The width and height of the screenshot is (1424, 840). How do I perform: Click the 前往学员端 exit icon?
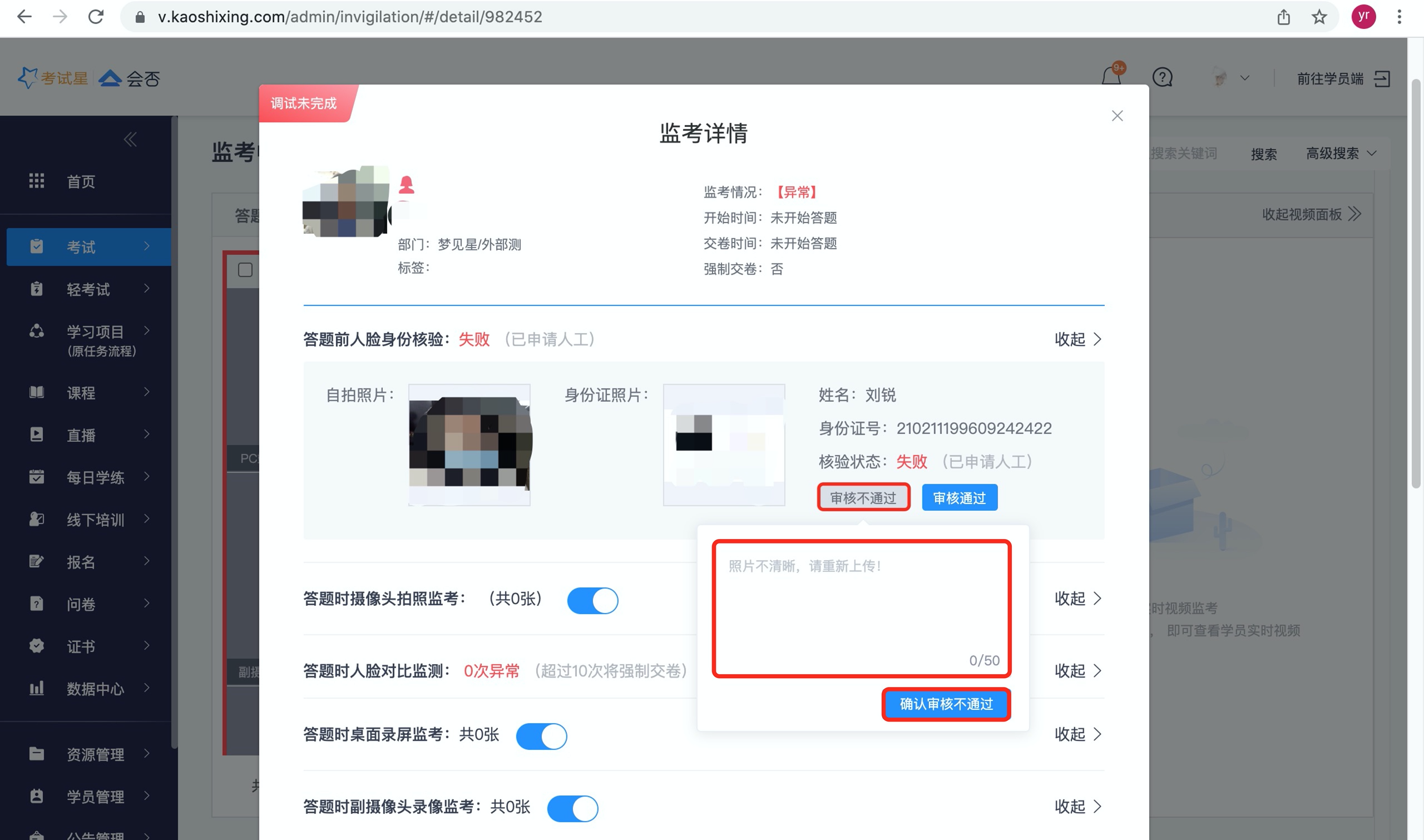(1382, 78)
